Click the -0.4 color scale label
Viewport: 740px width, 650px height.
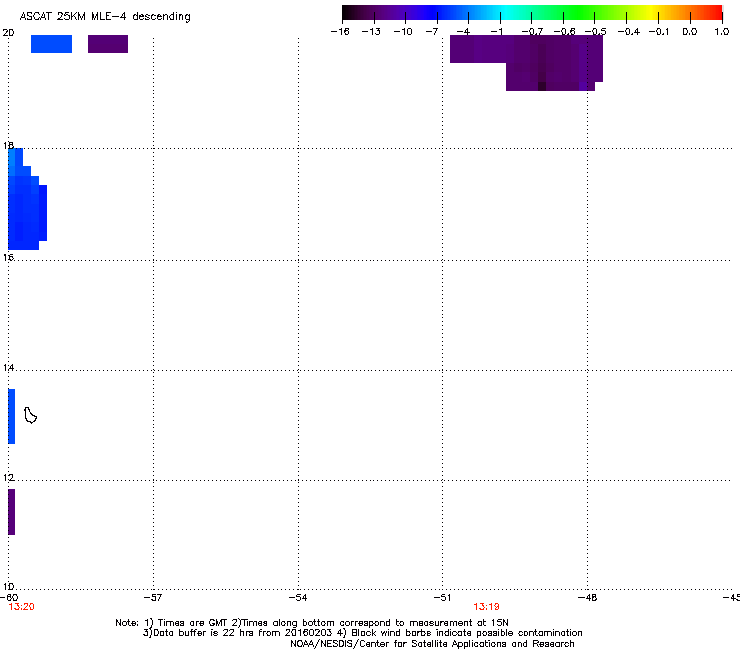coord(629,32)
